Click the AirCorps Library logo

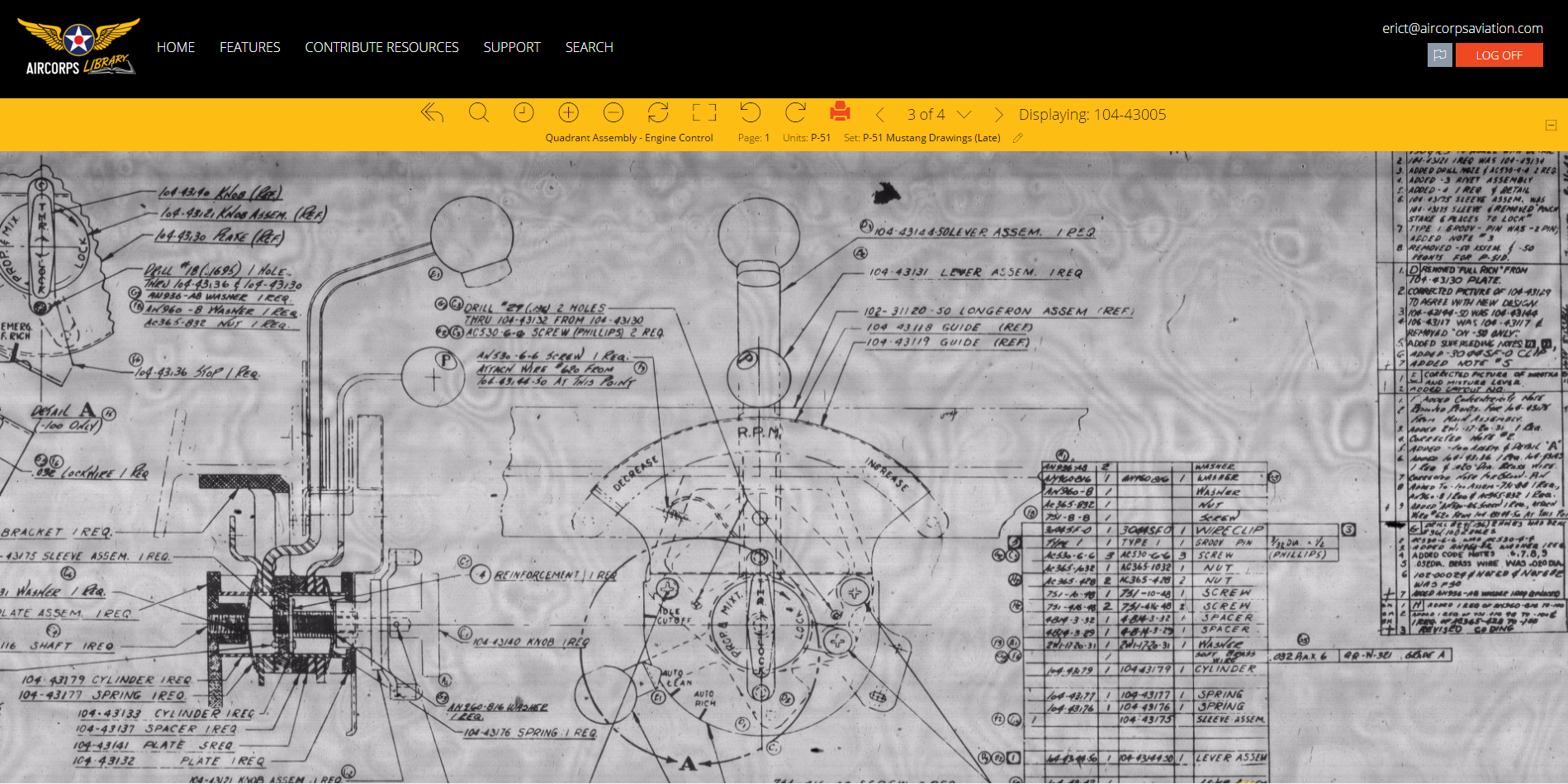point(79,48)
